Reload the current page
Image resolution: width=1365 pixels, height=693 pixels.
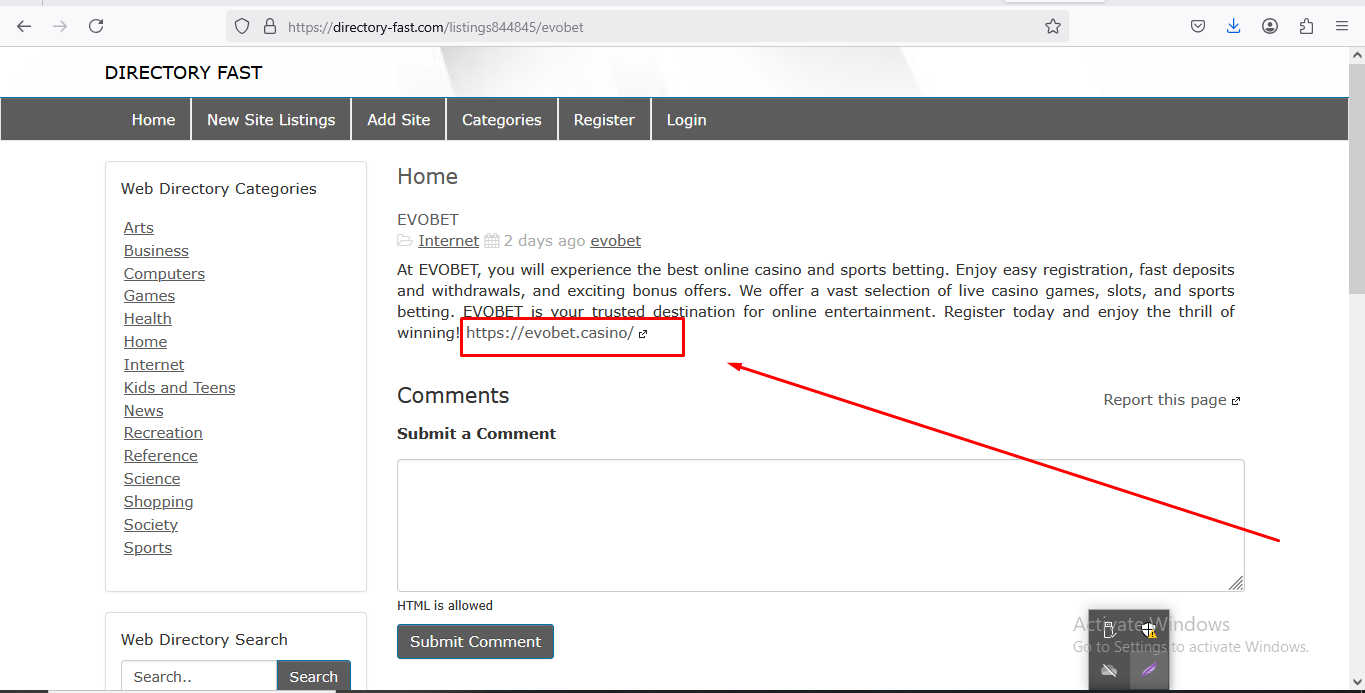pyautogui.click(x=96, y=27)
